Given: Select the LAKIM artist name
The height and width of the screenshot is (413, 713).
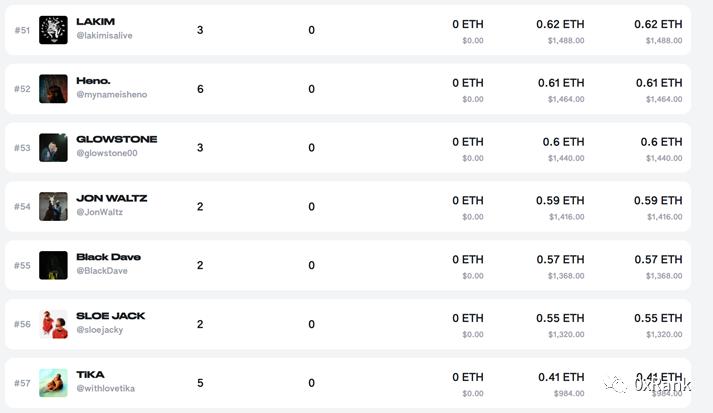Looking at the screenshot, I should tap(95, 21).
